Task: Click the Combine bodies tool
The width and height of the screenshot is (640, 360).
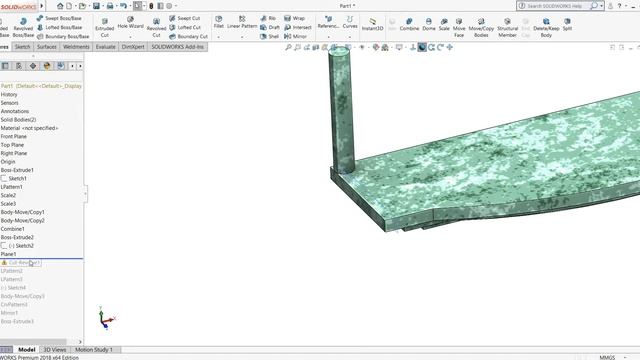Action: [409, 24]
